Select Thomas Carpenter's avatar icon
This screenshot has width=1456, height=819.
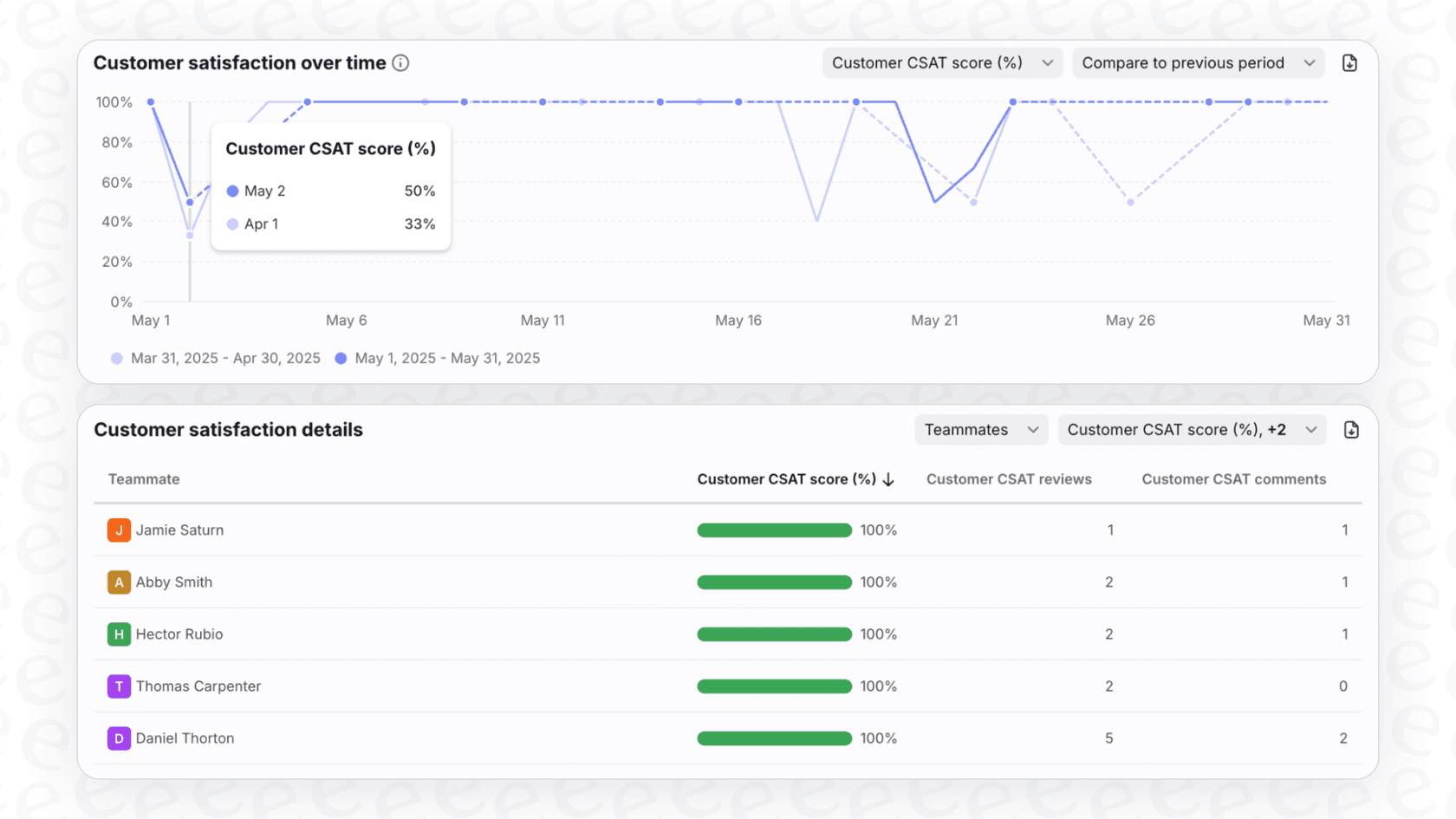(x=119, y=686)
